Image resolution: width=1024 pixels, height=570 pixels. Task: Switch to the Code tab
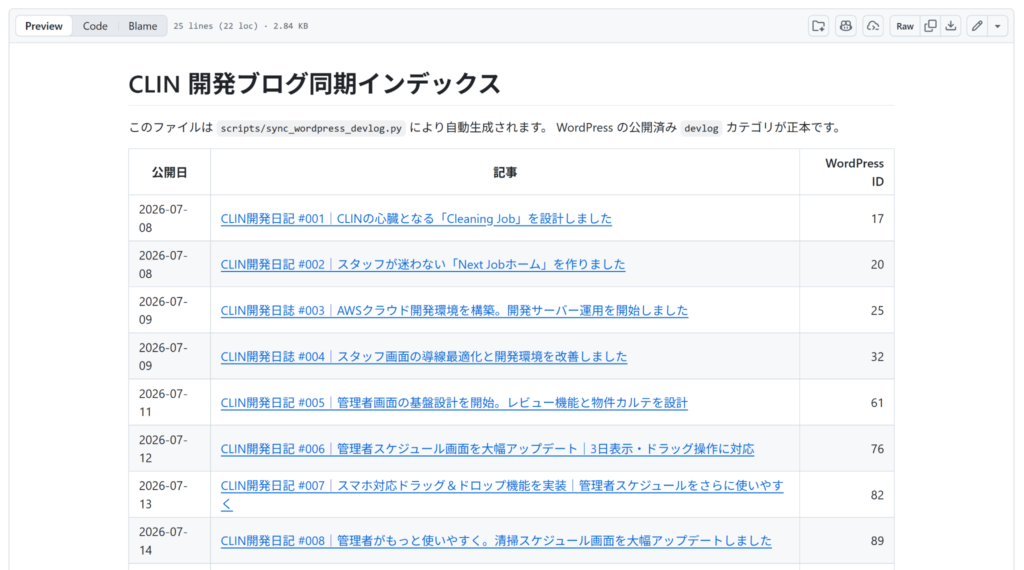pyautogui.click(x=95, y=26)
